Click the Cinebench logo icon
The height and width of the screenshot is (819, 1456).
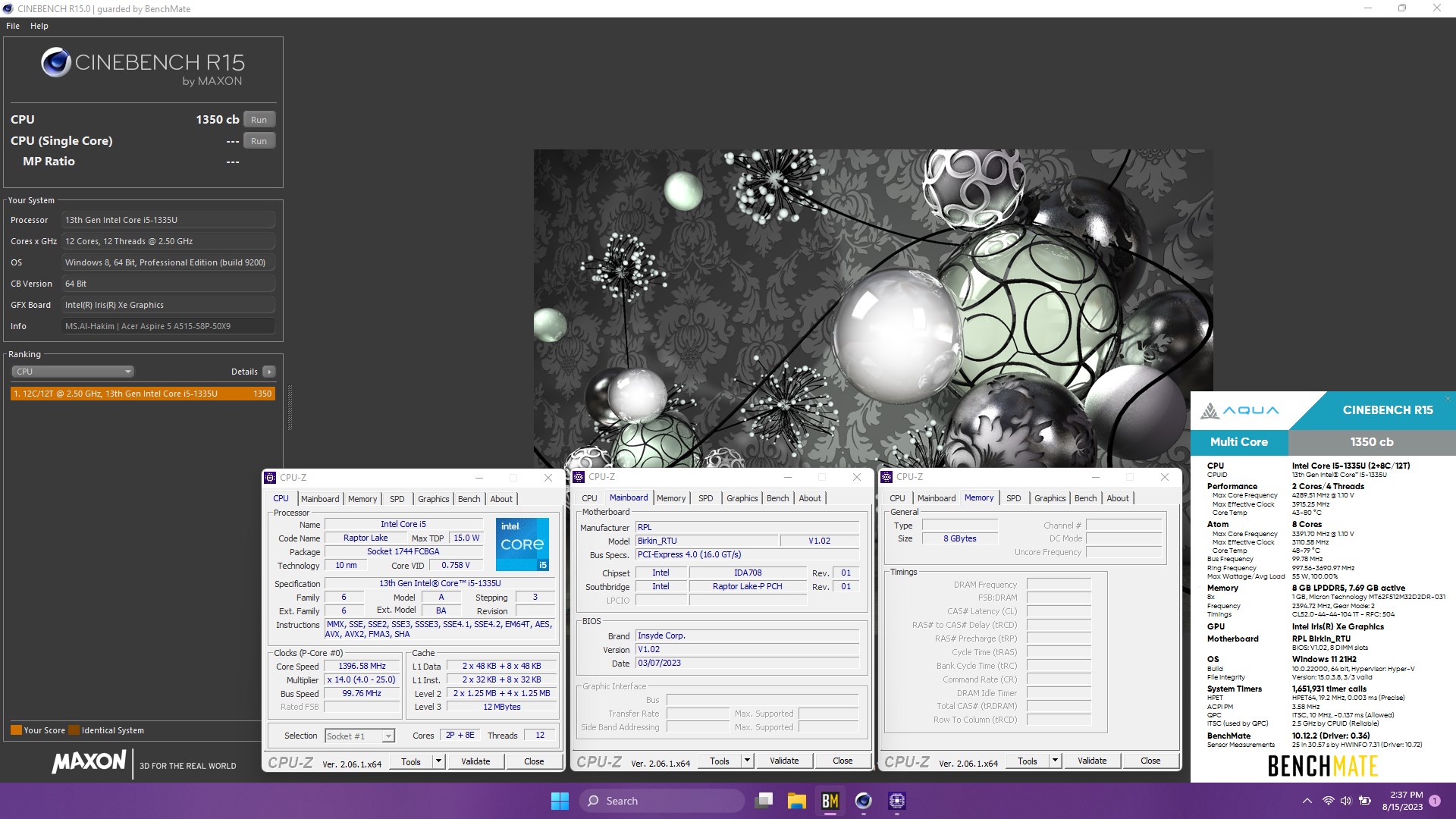(56, 62)
